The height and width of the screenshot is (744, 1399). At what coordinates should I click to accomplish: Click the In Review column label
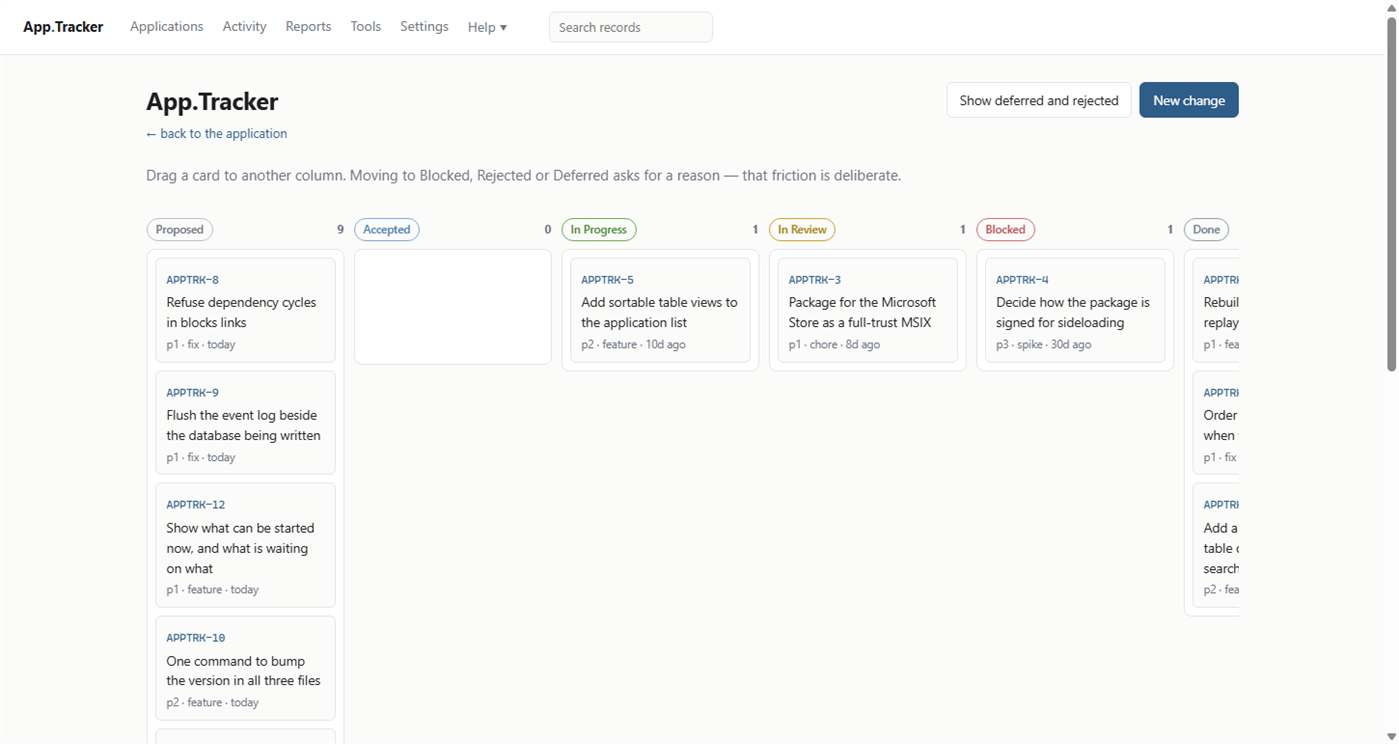pos(802,230)
